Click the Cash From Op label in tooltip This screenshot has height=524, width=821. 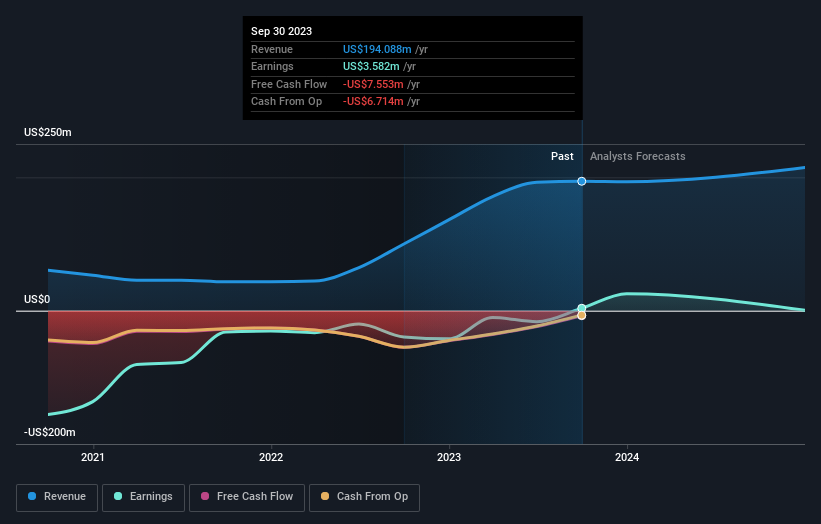pos(286,102)
